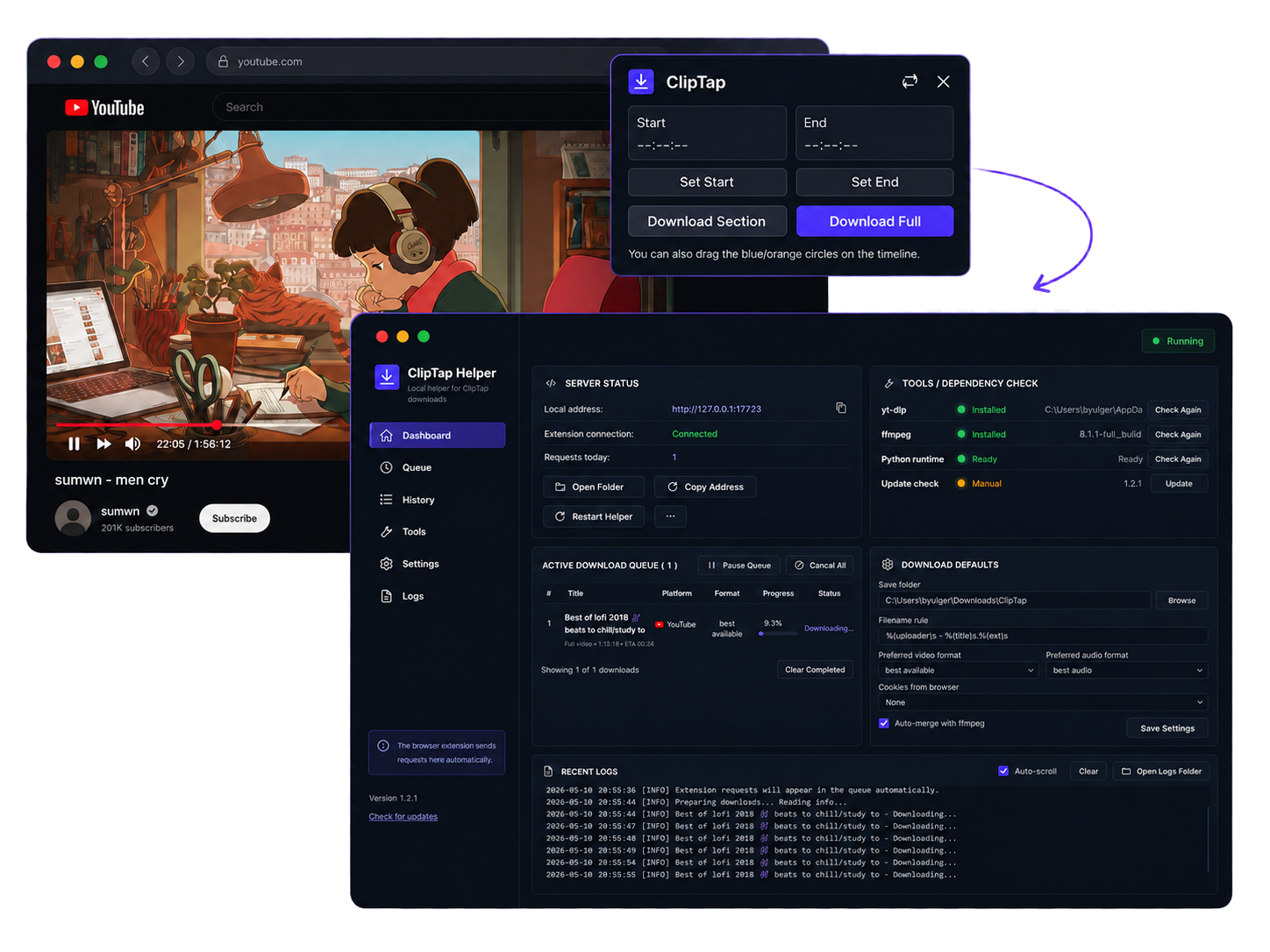The width and height of the screenshot is (1270, 952).
Task: Click the Filename rule input field
Action: (x=1043, y=636)
